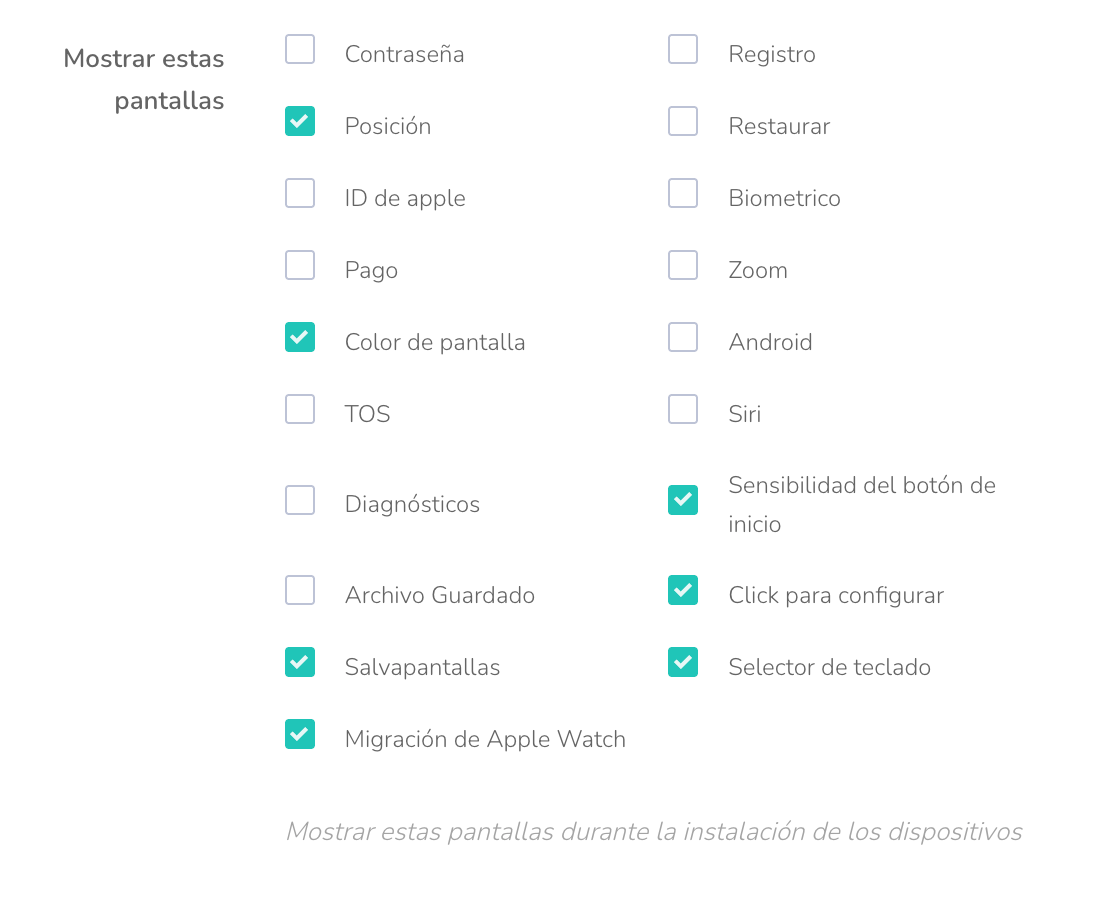The width and height of the screenshot is (1108, 912).
Task: Check the Registro checkbox
Action: click(683, 49)
